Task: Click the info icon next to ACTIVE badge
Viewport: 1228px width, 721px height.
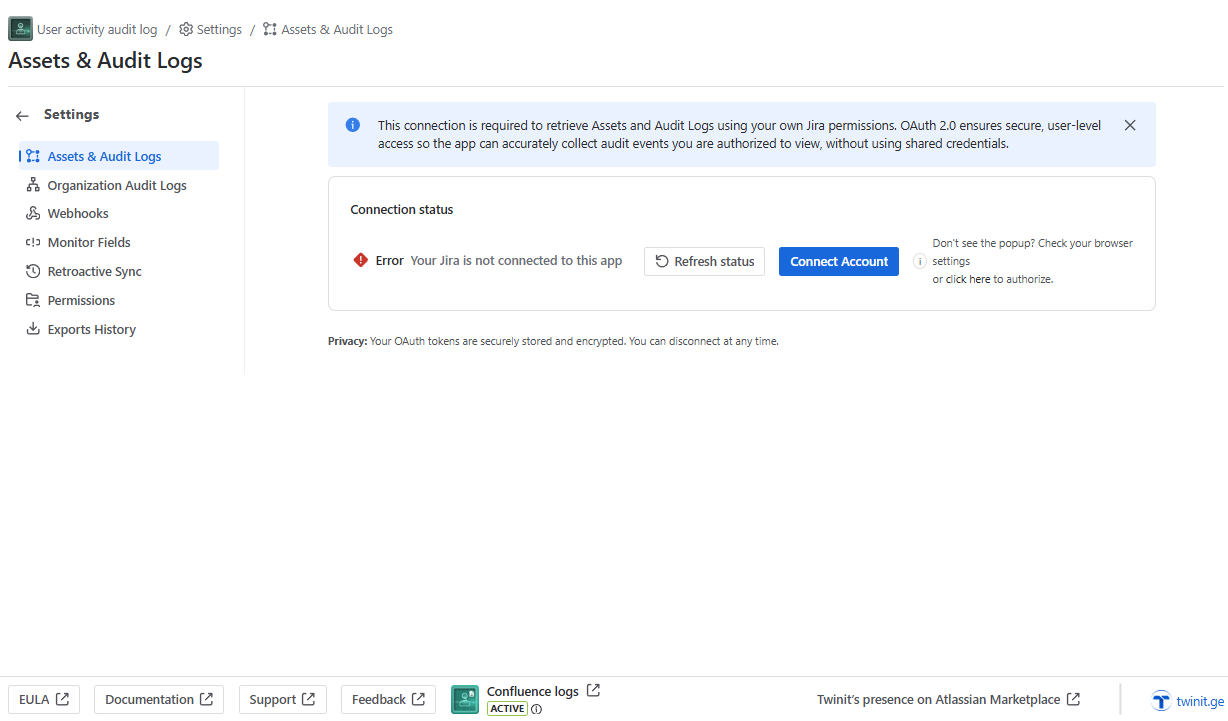Action: click(x=537, y=709)
